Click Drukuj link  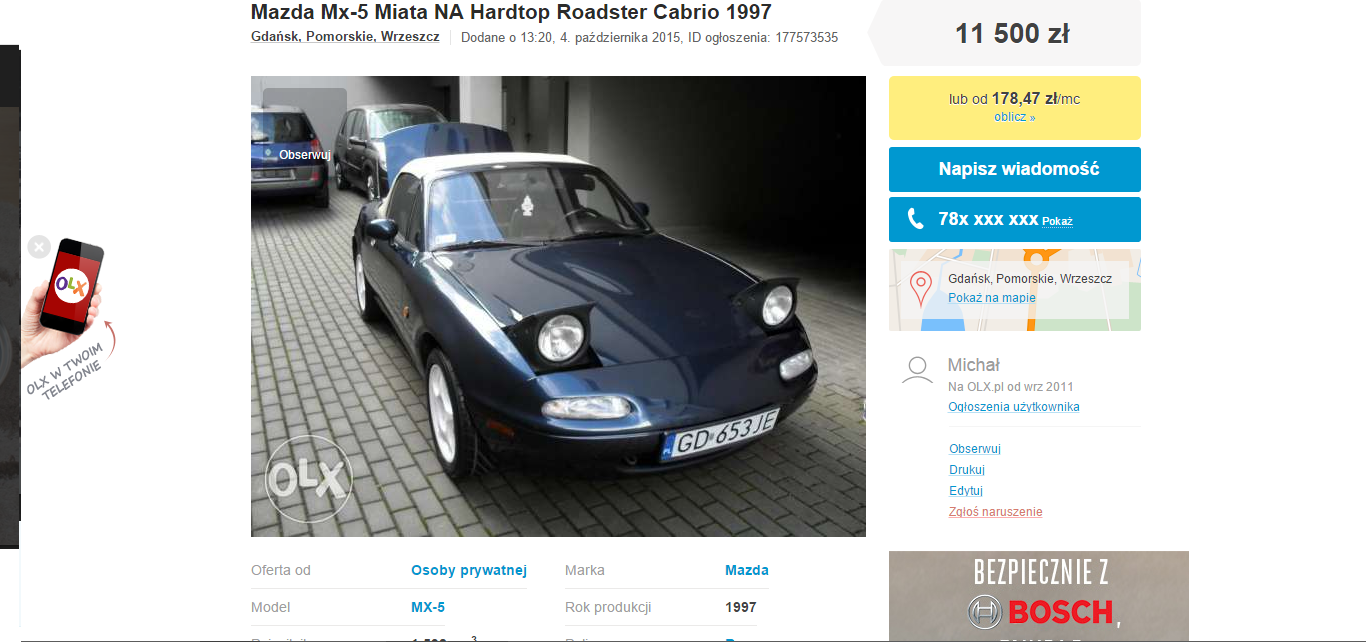(x=966, y=470)
